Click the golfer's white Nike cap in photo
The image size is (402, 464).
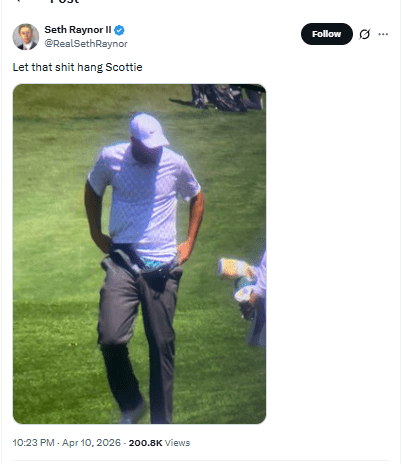point(149,130)
